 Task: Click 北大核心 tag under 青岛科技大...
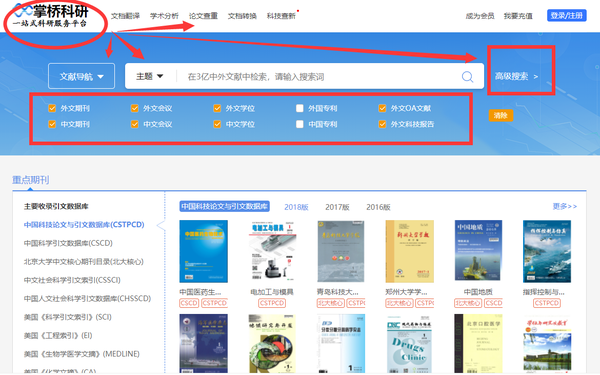pos(331,303)
